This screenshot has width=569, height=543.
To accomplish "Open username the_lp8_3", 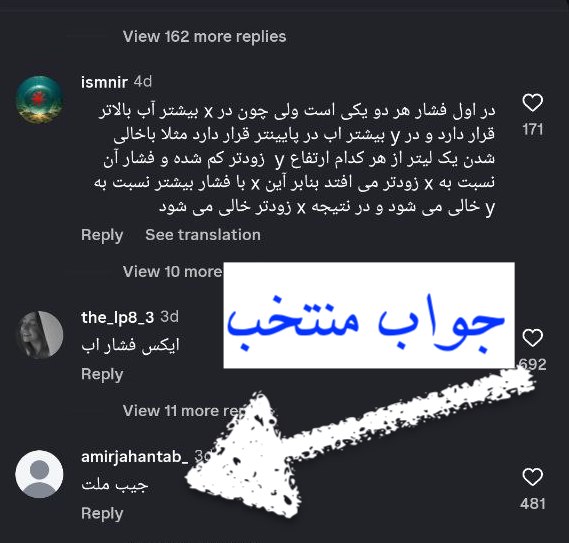I will pyautogui.click(x=118, y=318).
